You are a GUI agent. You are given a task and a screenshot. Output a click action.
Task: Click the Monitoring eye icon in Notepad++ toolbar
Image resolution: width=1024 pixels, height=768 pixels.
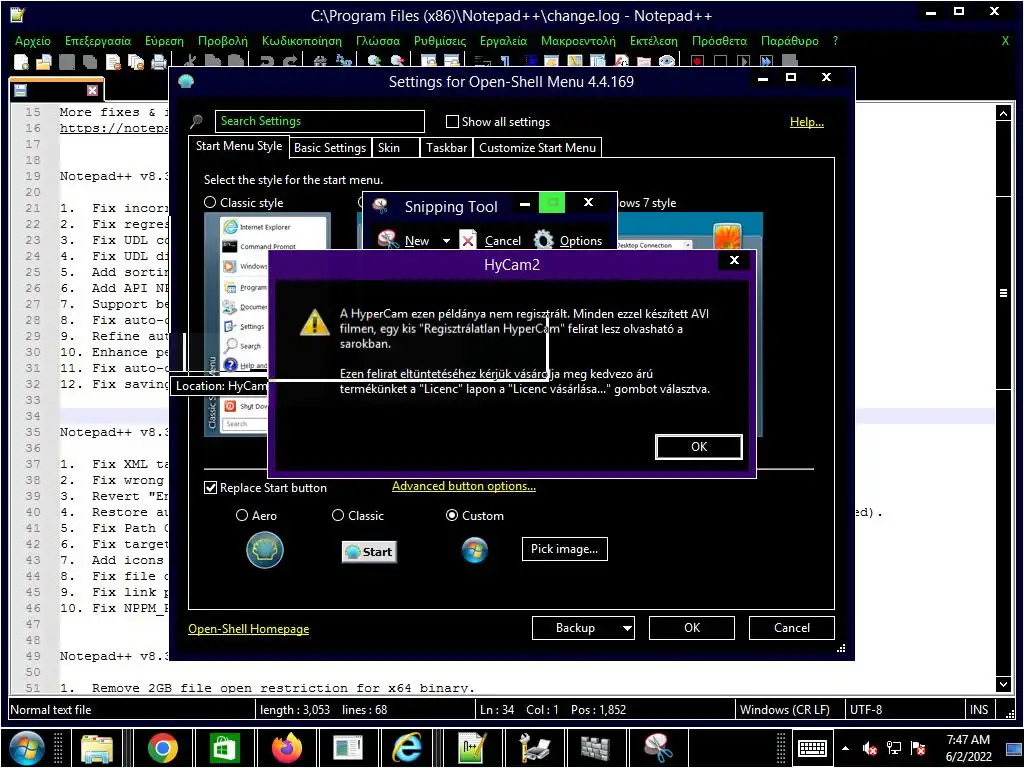pos(666,62)
